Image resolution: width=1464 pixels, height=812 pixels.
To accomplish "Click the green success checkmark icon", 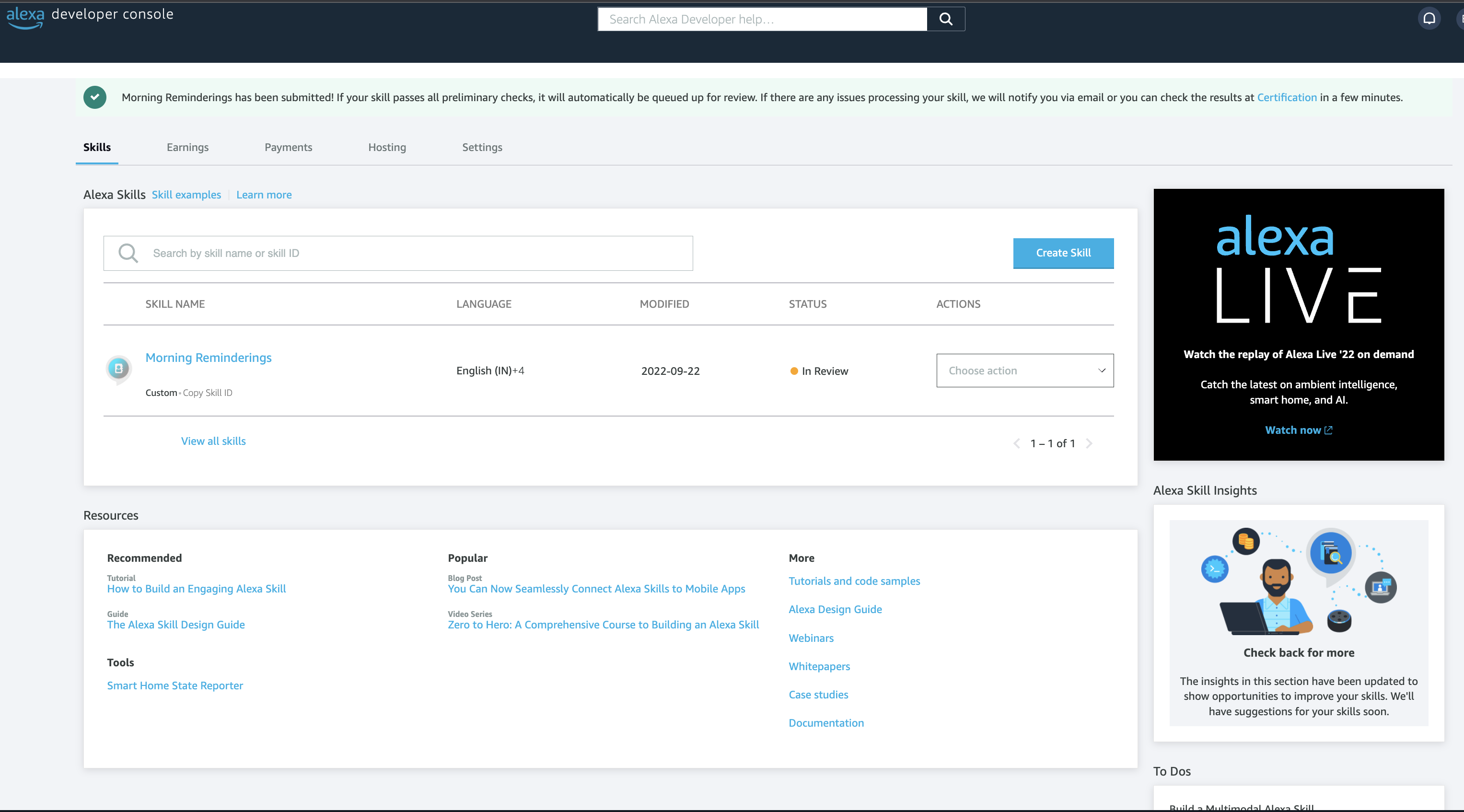I will [95, 97].
